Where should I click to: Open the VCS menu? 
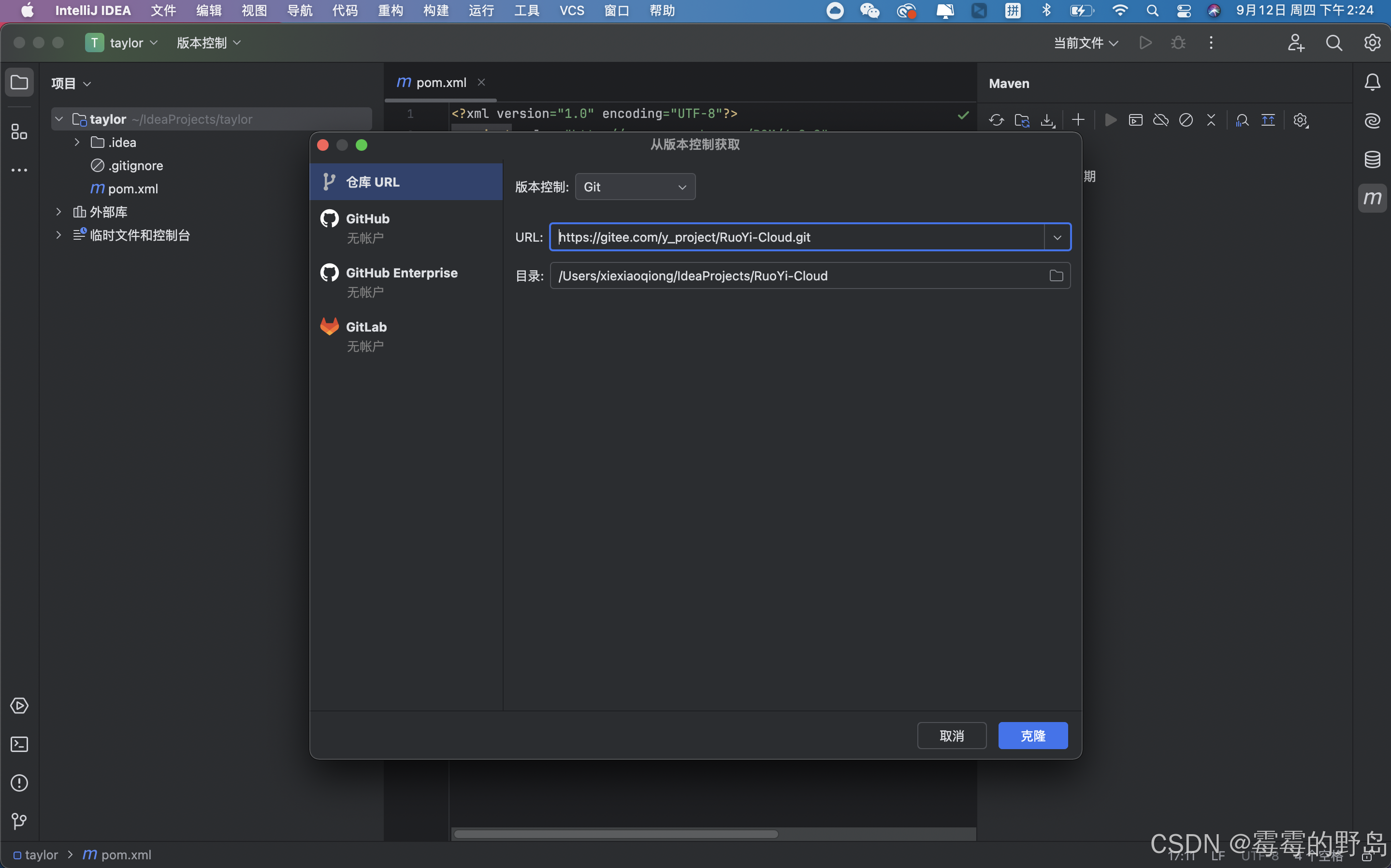(x=571, y=10)
